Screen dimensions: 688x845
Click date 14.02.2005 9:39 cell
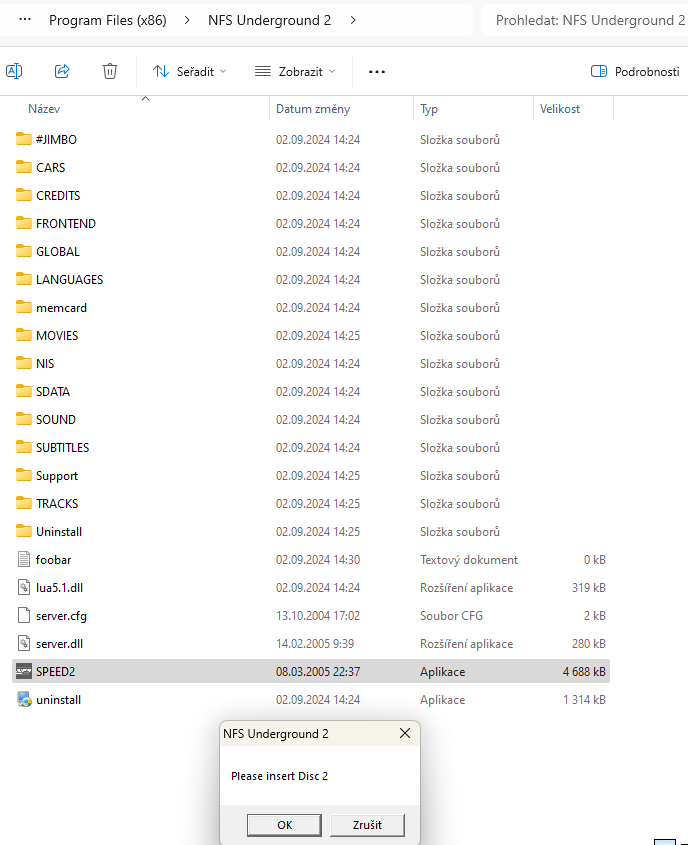coord(315,644)
